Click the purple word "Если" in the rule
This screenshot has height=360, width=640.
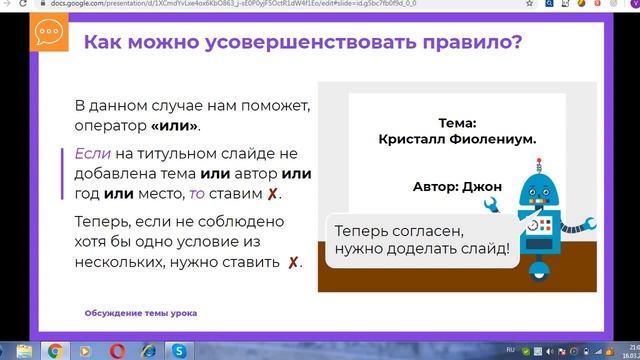click(x=93, y=154)
